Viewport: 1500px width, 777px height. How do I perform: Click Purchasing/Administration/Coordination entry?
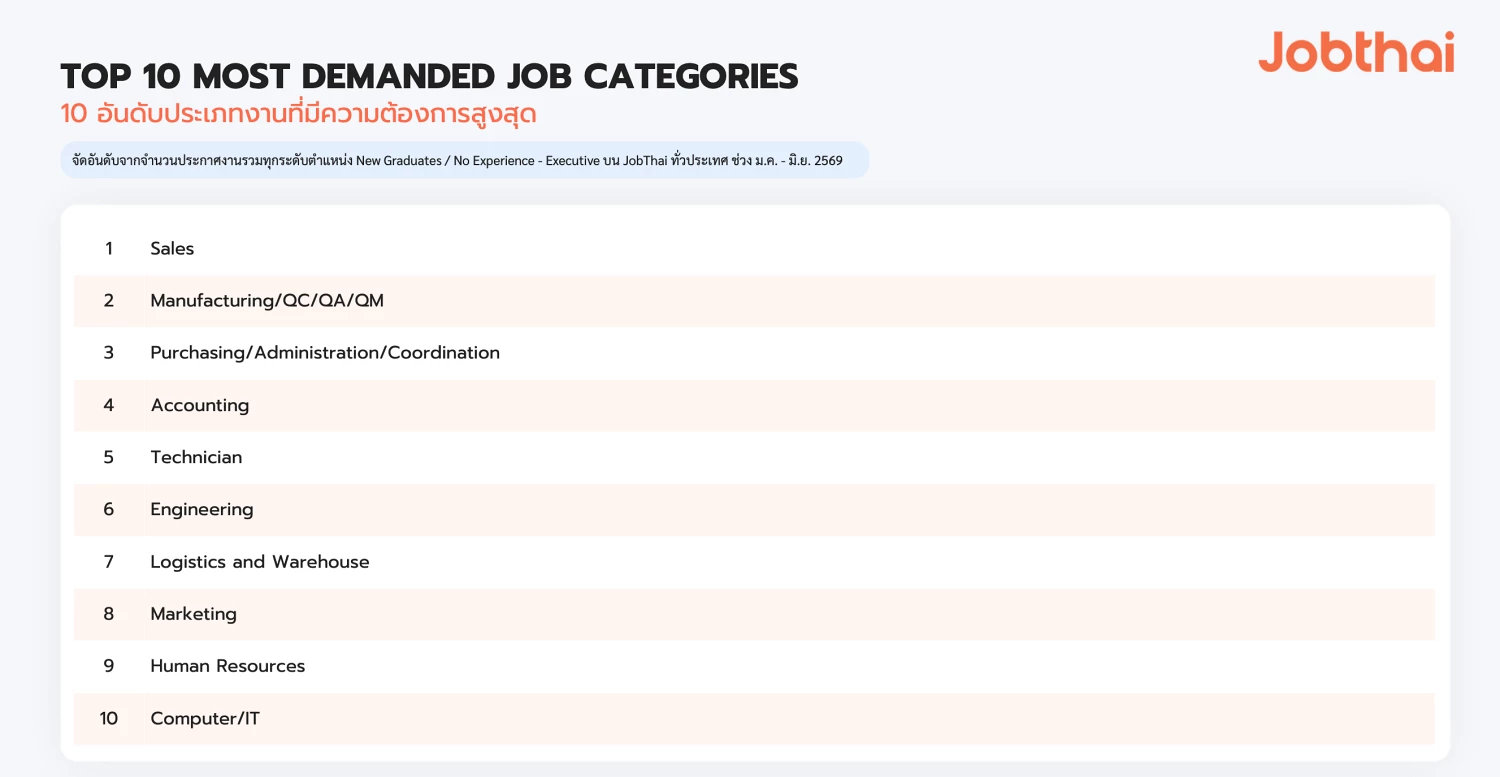coord(325,353)
